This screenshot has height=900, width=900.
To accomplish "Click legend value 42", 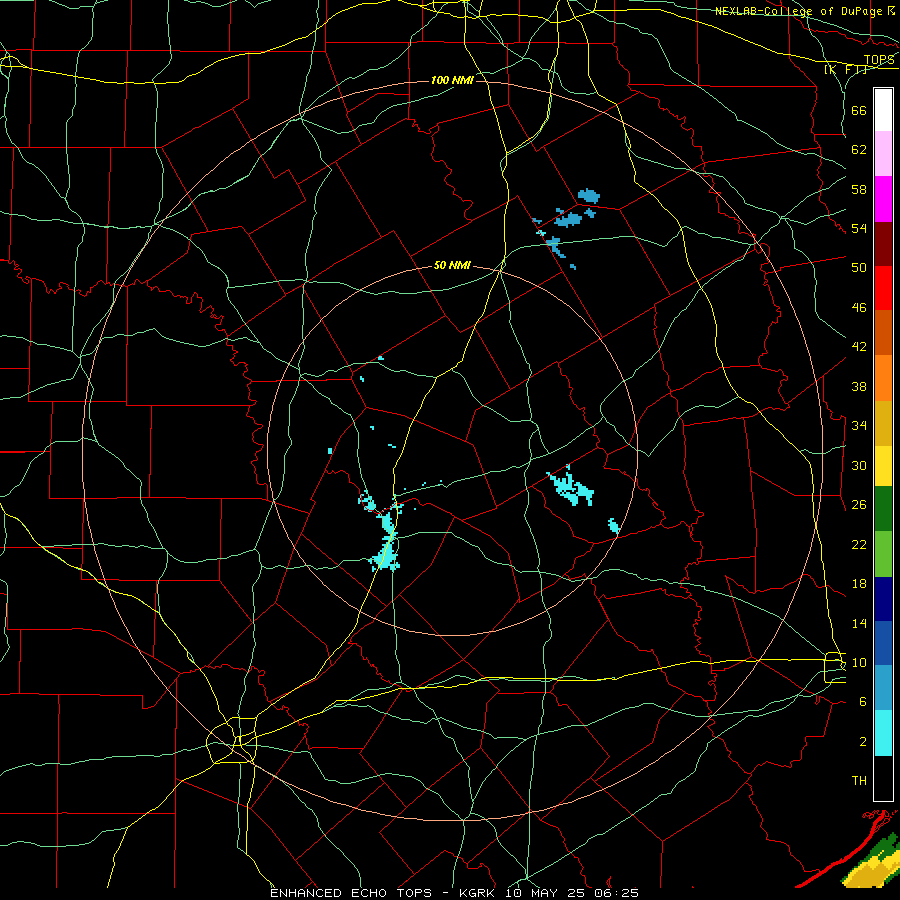I will (859, 347).
